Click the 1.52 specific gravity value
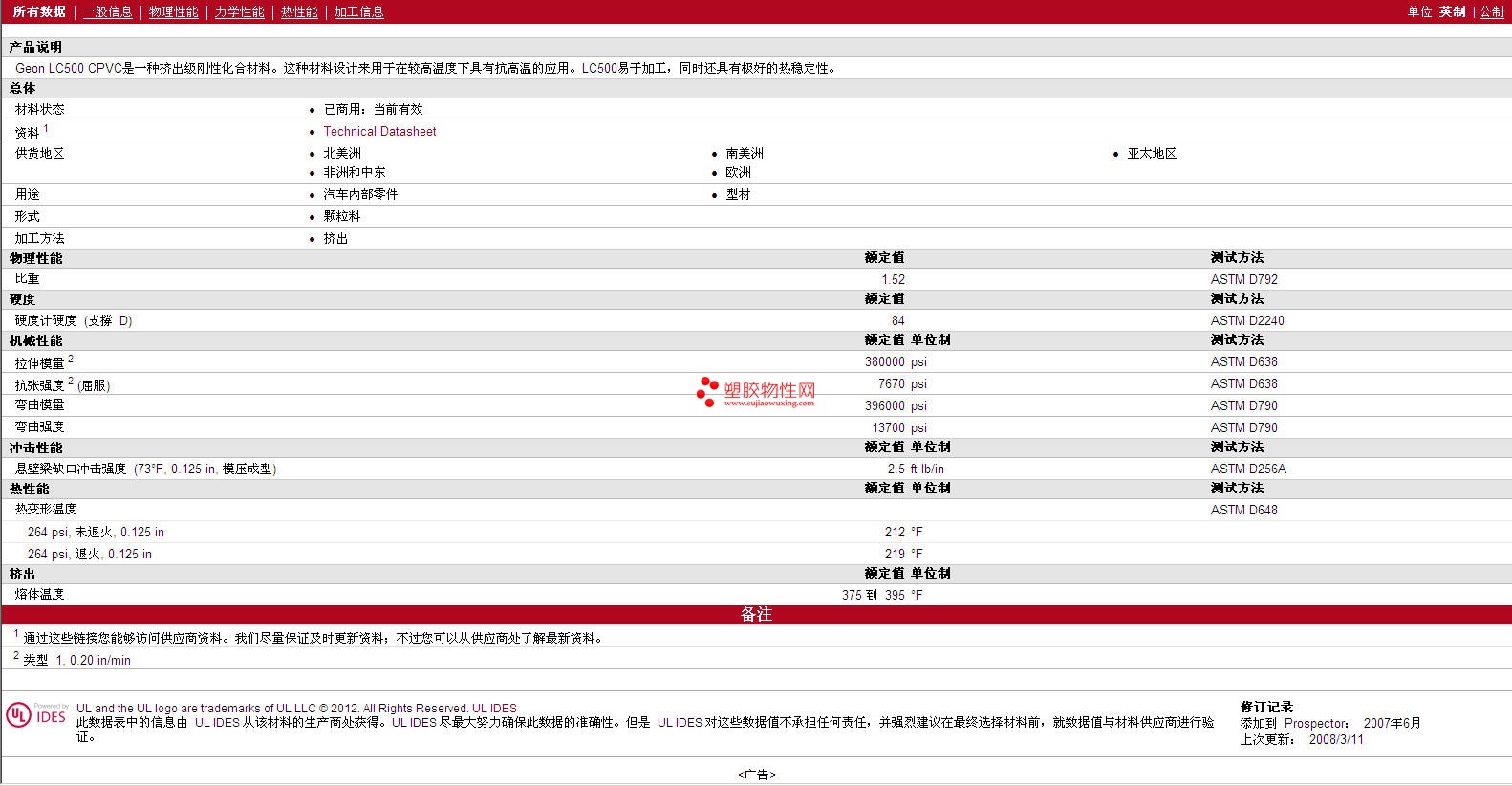This screenshot has width=1512, height=786. [893, 279]
